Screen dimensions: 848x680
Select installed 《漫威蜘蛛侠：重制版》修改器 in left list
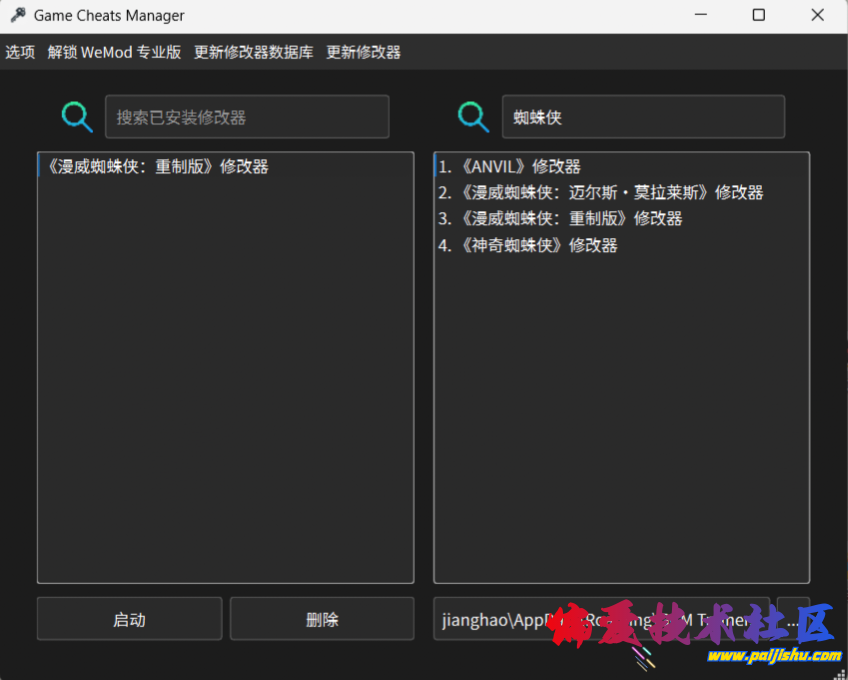point(155,167)
